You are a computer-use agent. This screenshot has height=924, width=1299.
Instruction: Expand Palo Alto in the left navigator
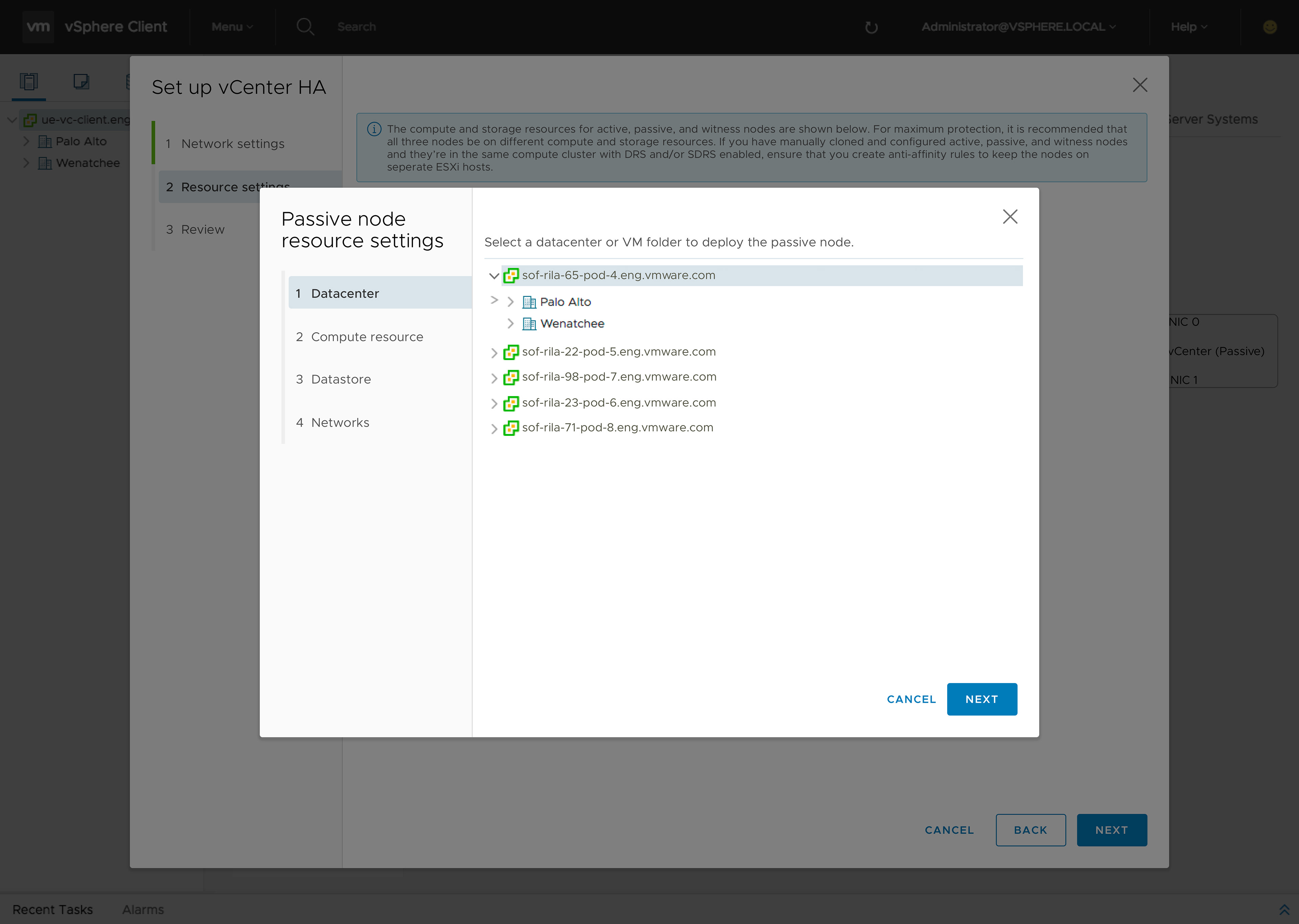click(26, 141)
